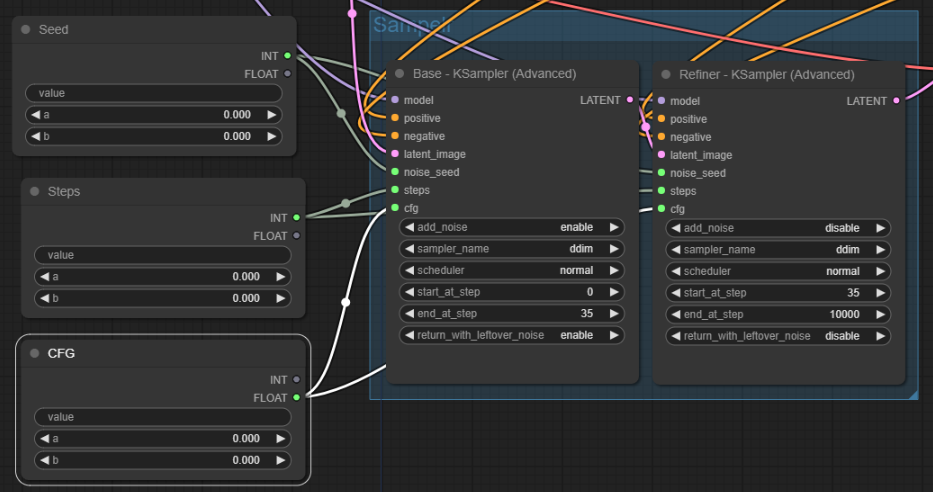Click Seed node value text field

(x=154, y=93)
